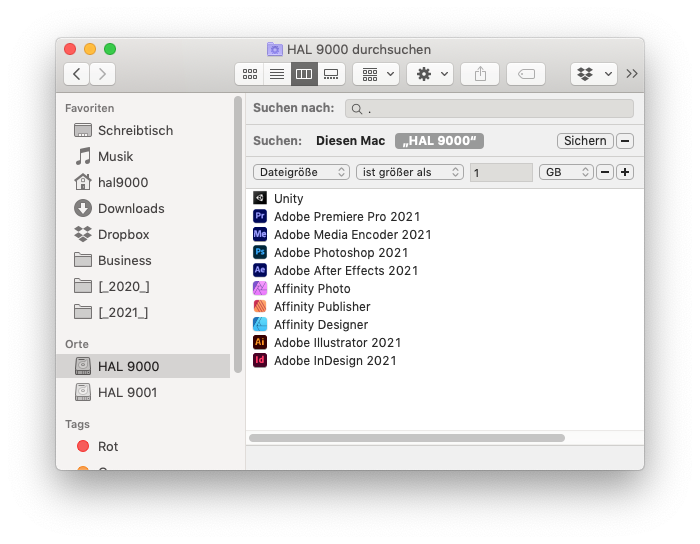
Task: Select gallery view toolbar icon
Action: [332, 74]
